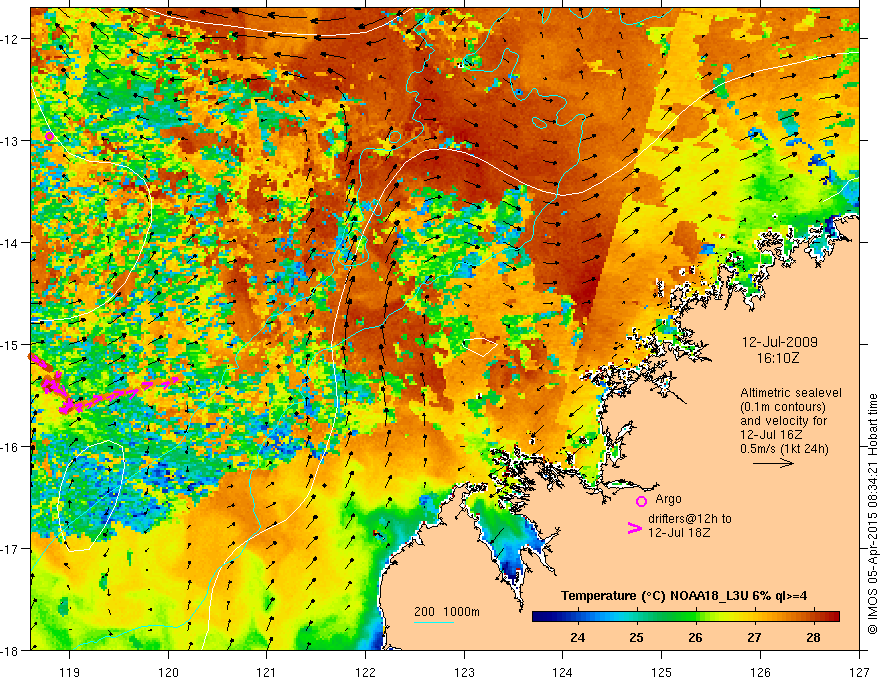Click the velocity scale arrow in legend

[773, 463]
